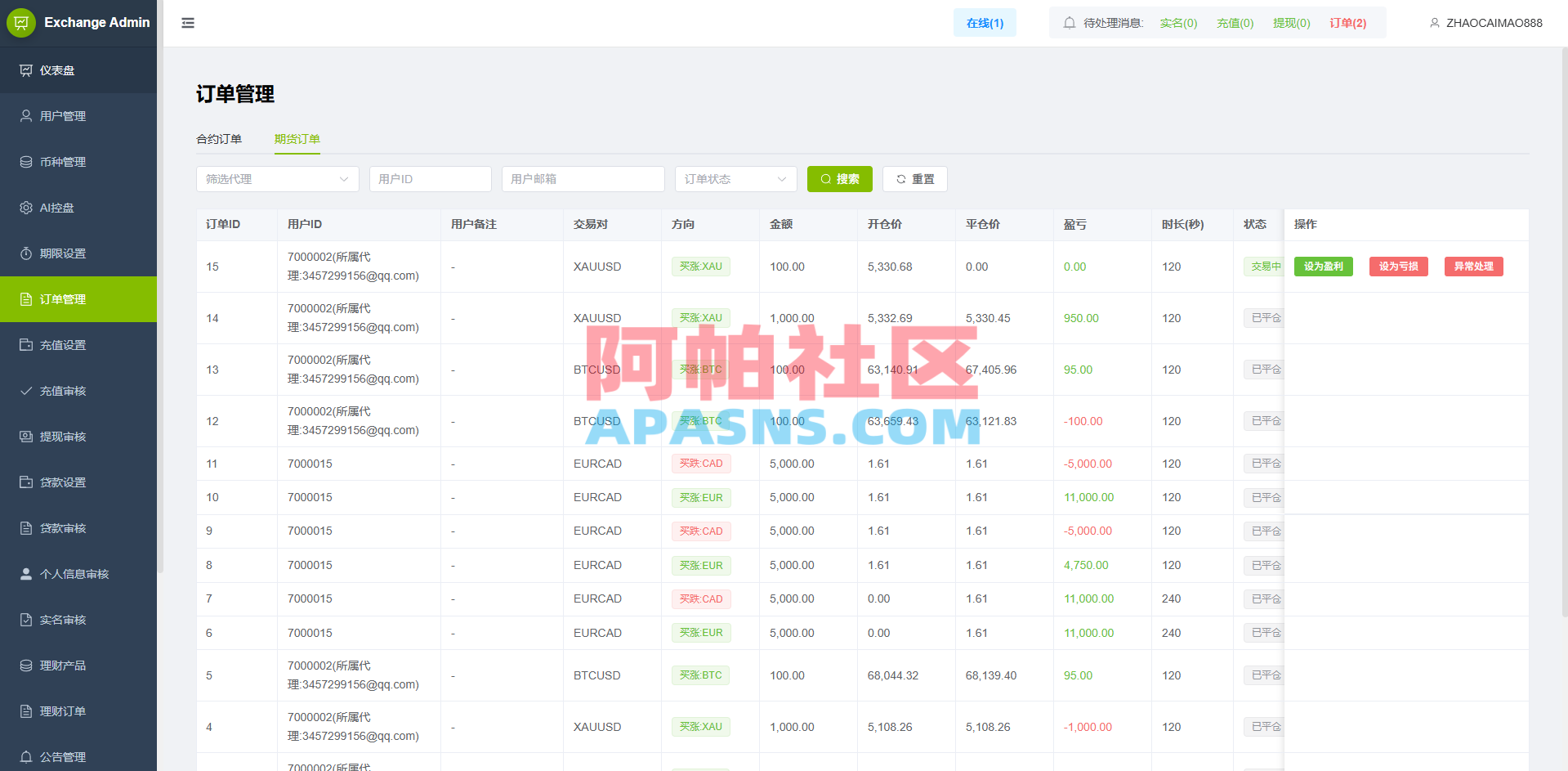Click the 重置 reset button
This screenshot has width=1568, height=771.
[915, 179]
